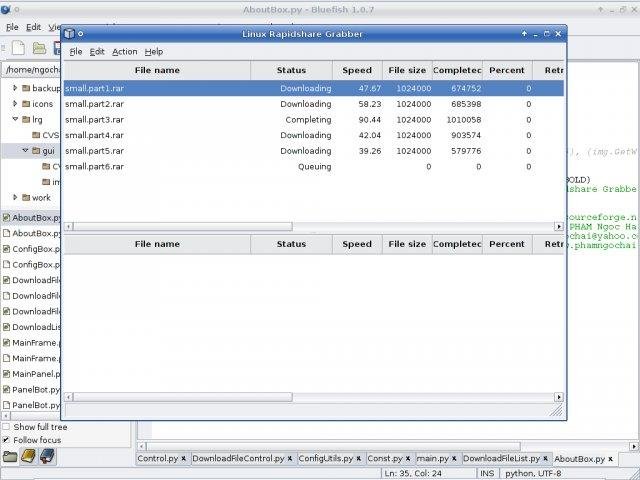The width and height of the screenshot is (640, 480).
Task: Click the gui folder icon in the tree
Action: [36, 151]
